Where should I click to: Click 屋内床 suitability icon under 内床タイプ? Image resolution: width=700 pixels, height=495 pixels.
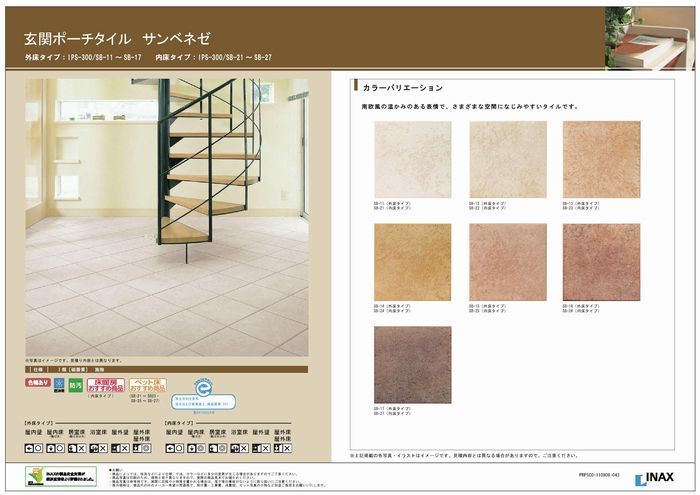[x=196, y=448]
